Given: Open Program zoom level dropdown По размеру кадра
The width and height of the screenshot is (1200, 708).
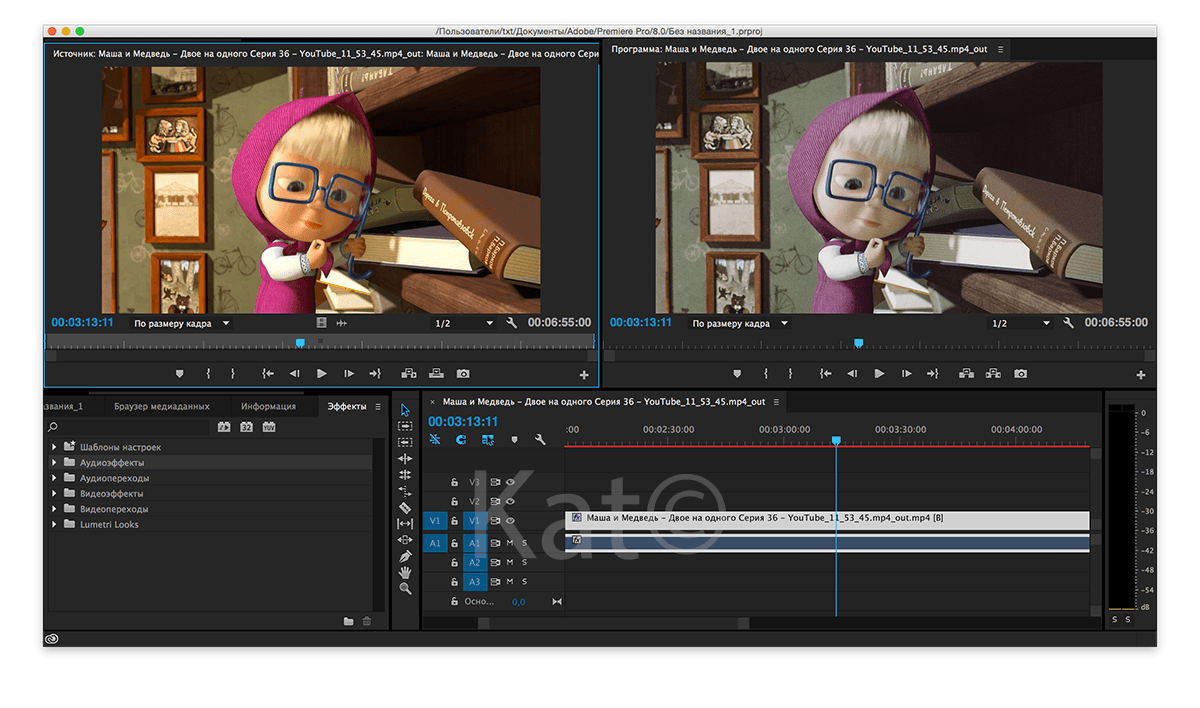Looking at the screenshot, I should (x=739, y=323).
